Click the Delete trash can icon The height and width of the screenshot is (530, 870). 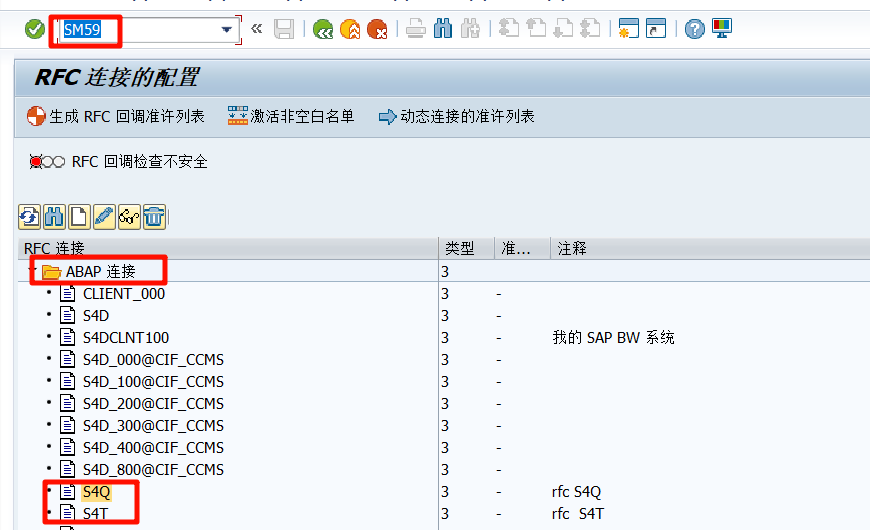pyautogui.click(x=154, y=217)
